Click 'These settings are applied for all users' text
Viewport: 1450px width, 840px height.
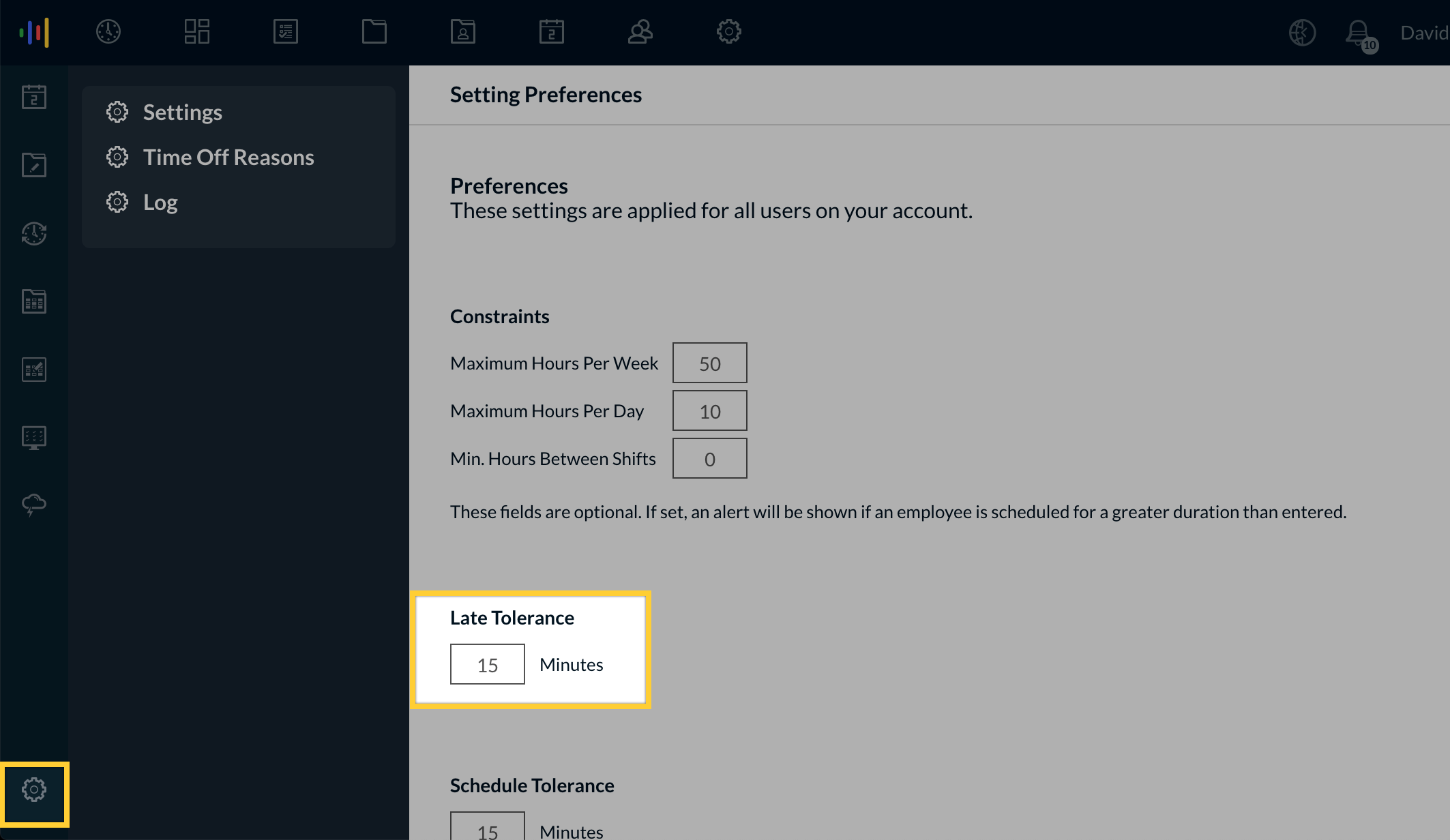[711, 211]
